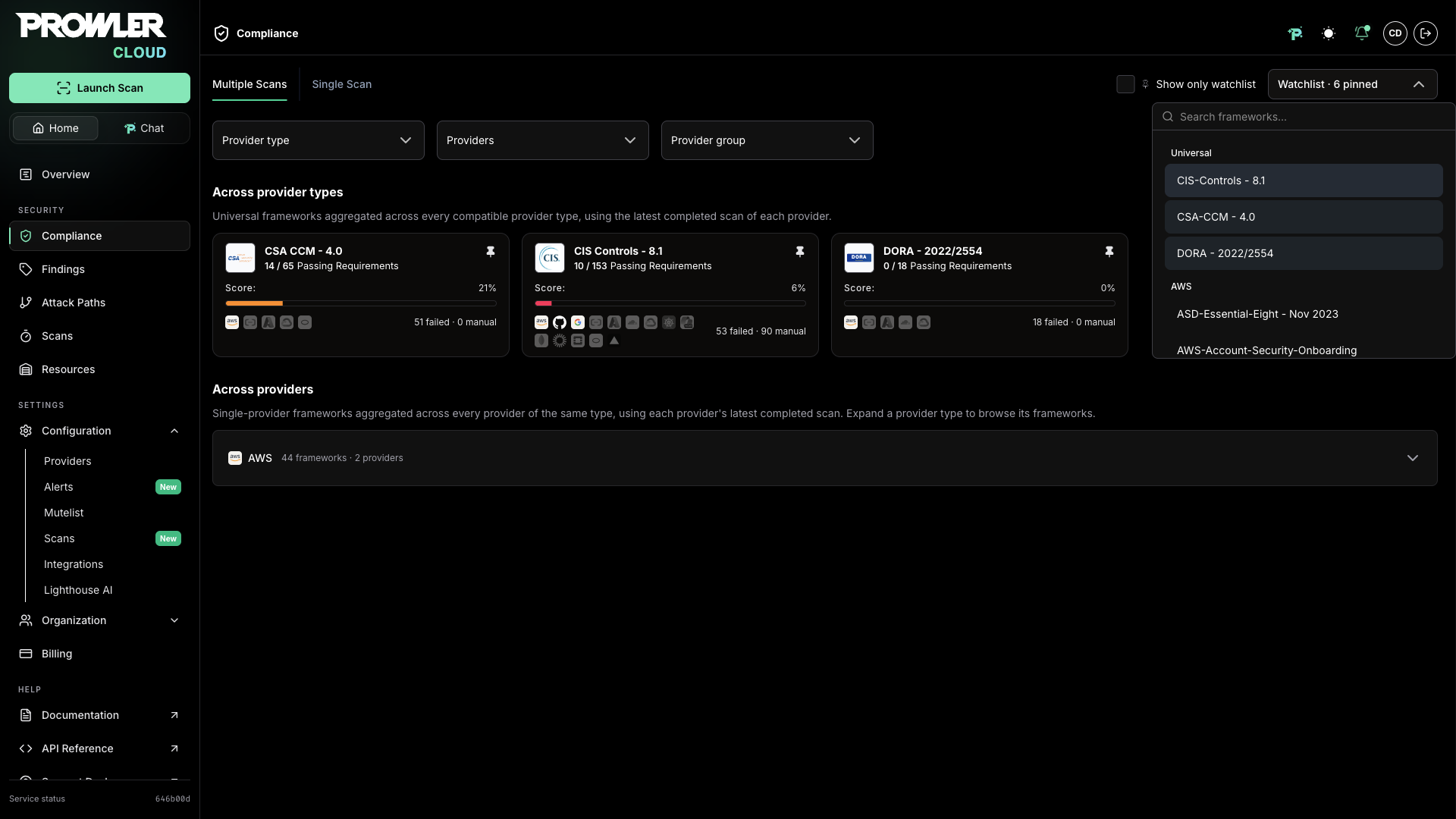The image size is (1456, 819).
Task: Open Billing page
Action: pos(99,654)
